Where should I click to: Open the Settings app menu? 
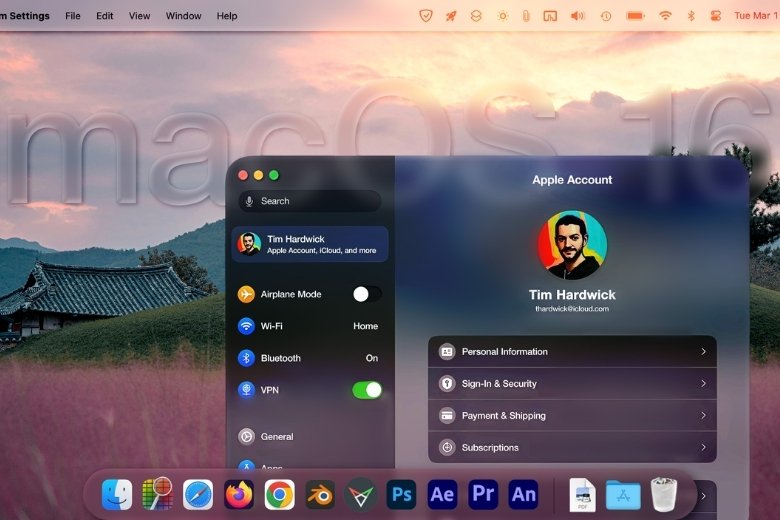click(25, 16)
